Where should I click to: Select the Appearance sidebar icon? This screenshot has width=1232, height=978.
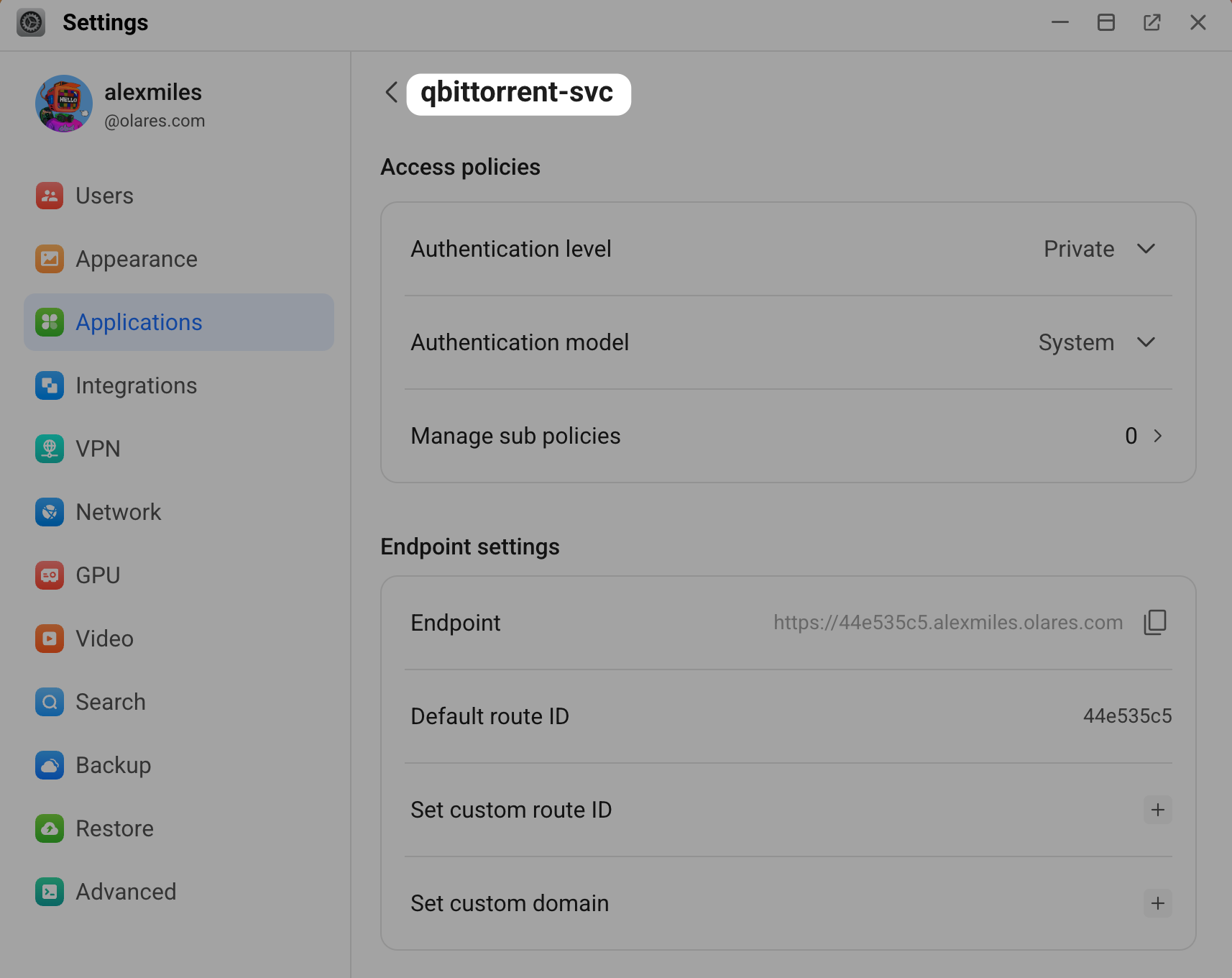click(x=49, y=259)
